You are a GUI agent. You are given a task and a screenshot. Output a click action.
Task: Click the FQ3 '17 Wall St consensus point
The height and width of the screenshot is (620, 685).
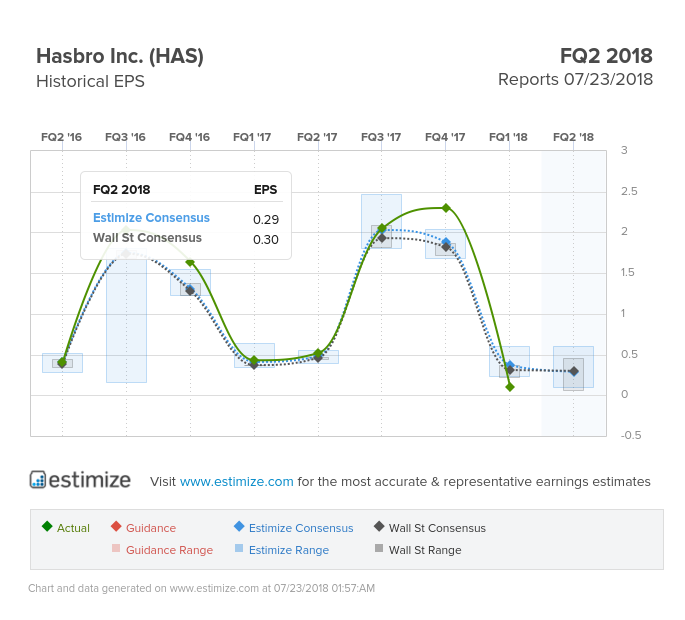pyautogui.click(x=382, y=238)
